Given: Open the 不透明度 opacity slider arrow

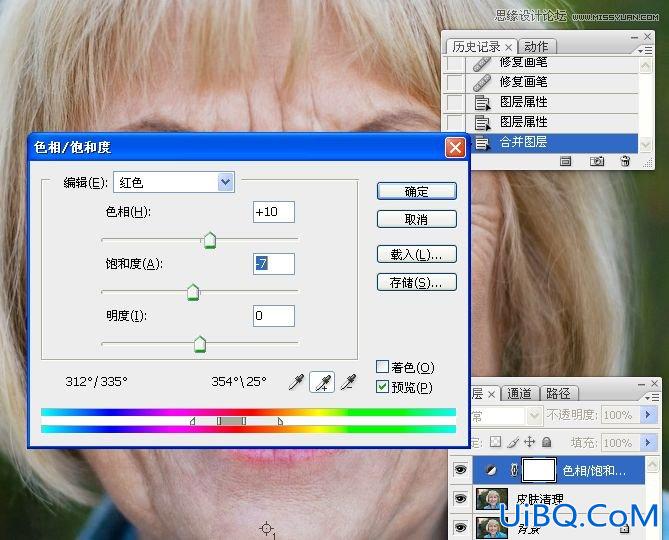Looking at the screenshot, I should (x=649, y=415).
